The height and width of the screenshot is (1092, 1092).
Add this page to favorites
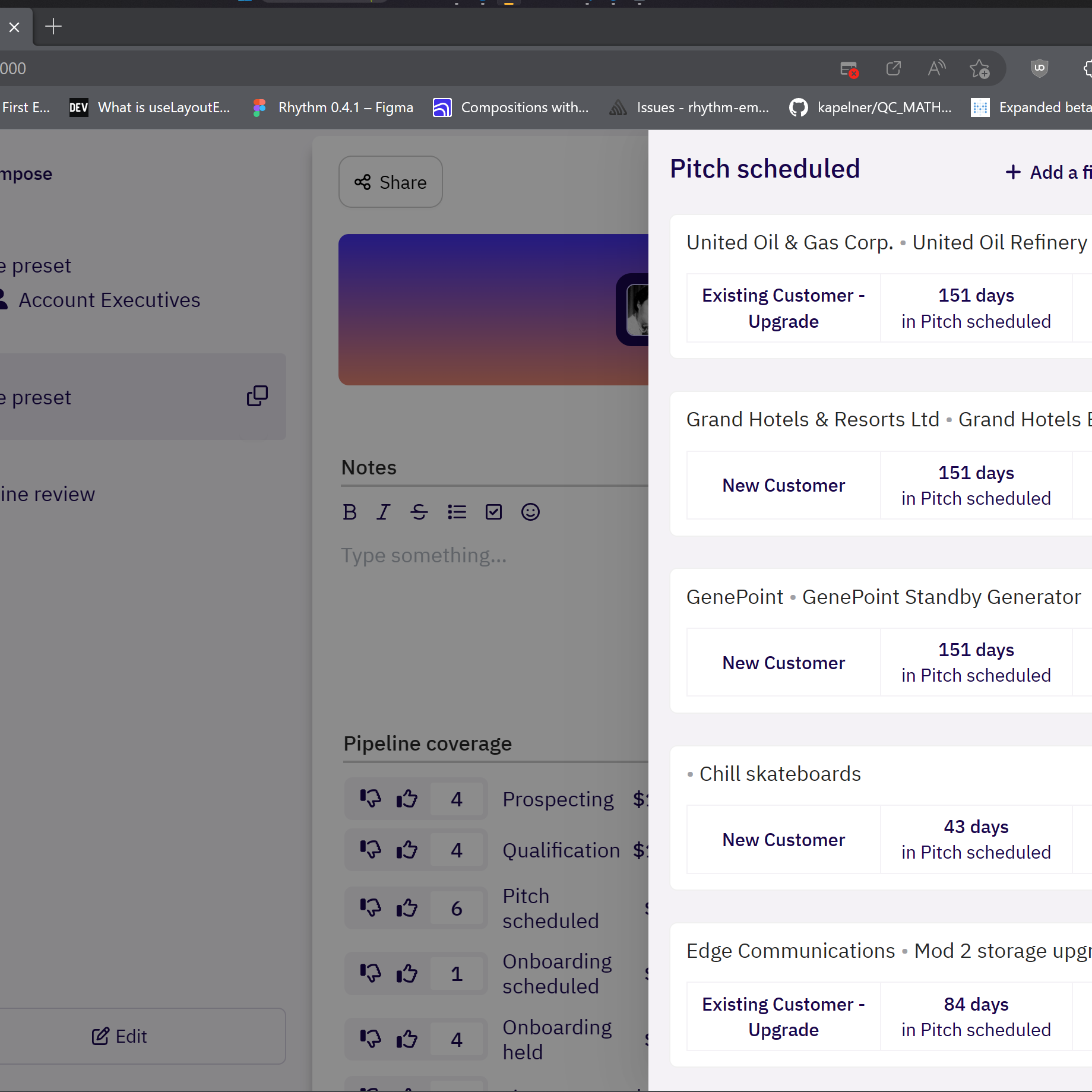[x=980, y=69]
